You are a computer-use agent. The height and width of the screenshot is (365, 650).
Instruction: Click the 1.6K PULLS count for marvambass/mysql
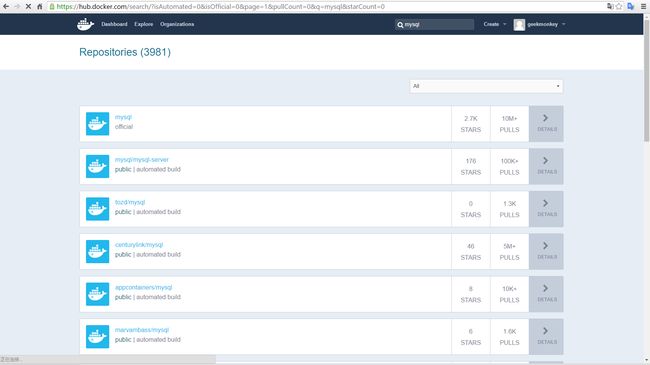[x=509, y=336]
